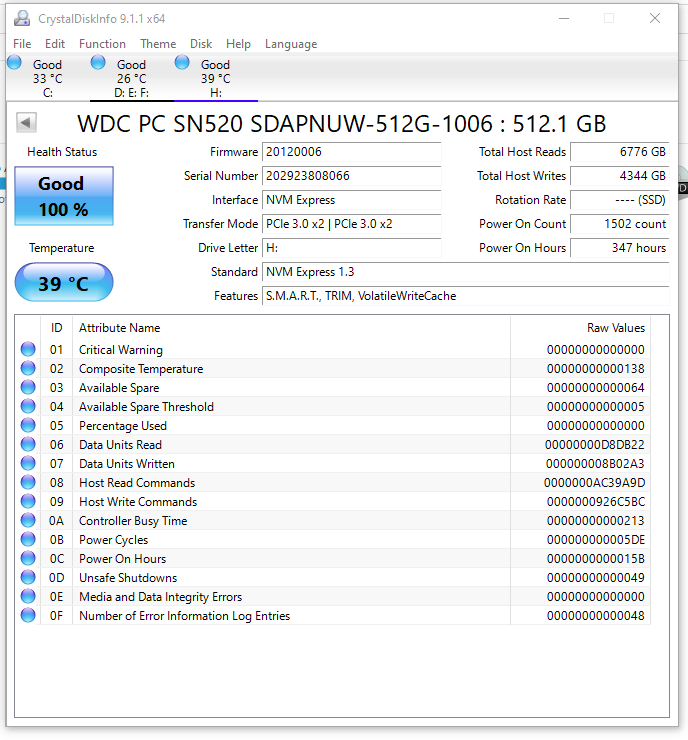Click the status orb beside Data Units Read
Screen dimensions: 688x740
pos(28,444)
